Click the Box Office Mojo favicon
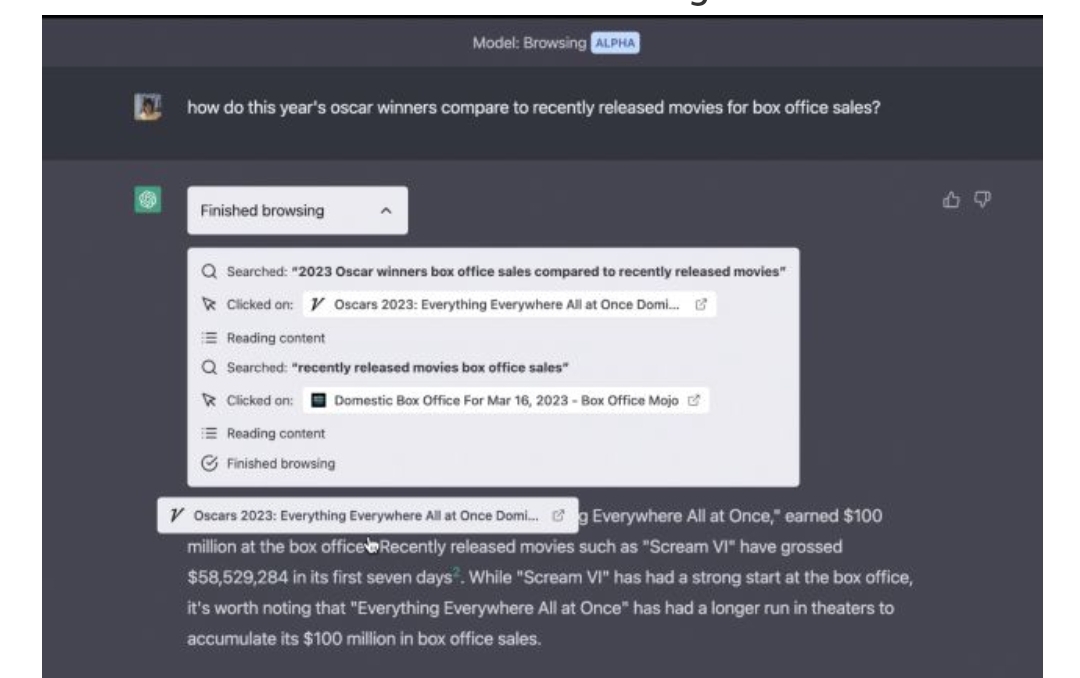This screenshot has height=678, width=1080. (320, 402)
